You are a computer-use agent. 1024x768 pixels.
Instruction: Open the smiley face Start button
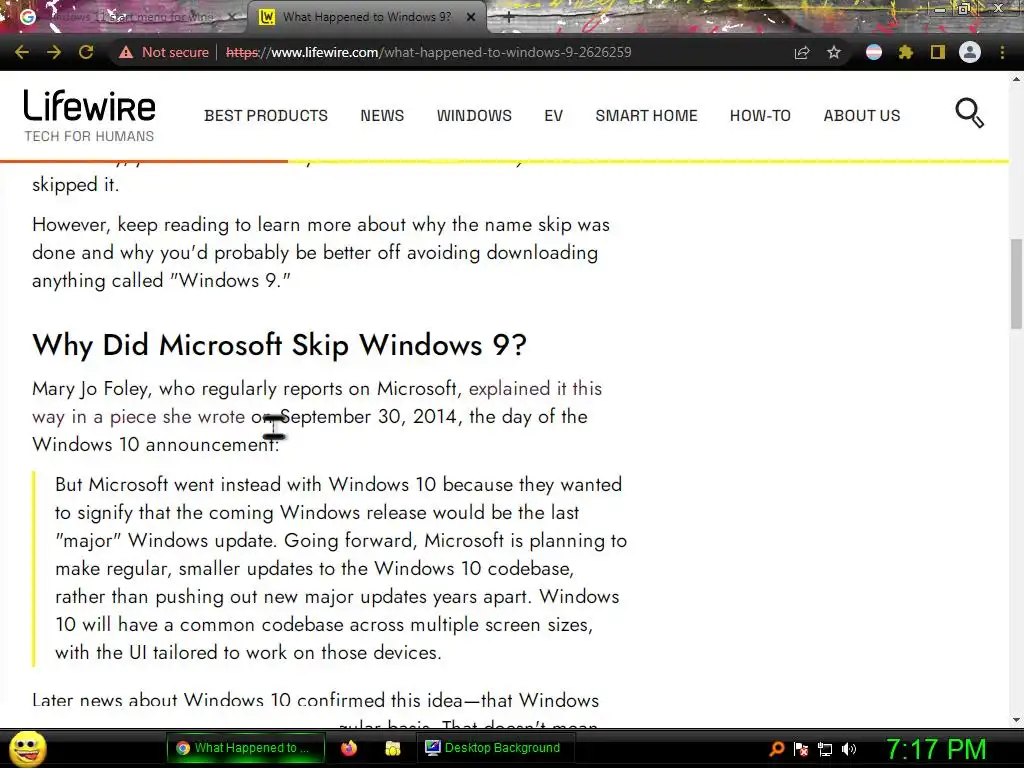pos(28,748)
